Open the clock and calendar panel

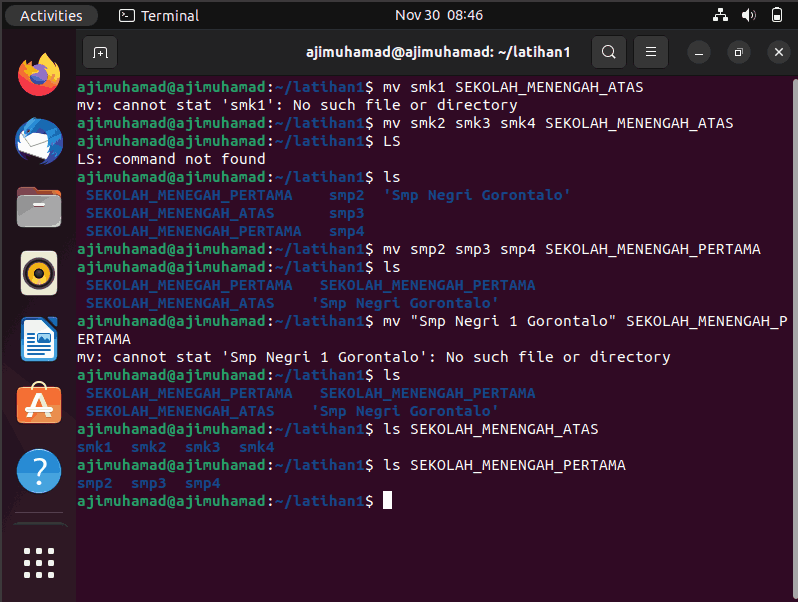pyautogui.click(x=439, y=15)
